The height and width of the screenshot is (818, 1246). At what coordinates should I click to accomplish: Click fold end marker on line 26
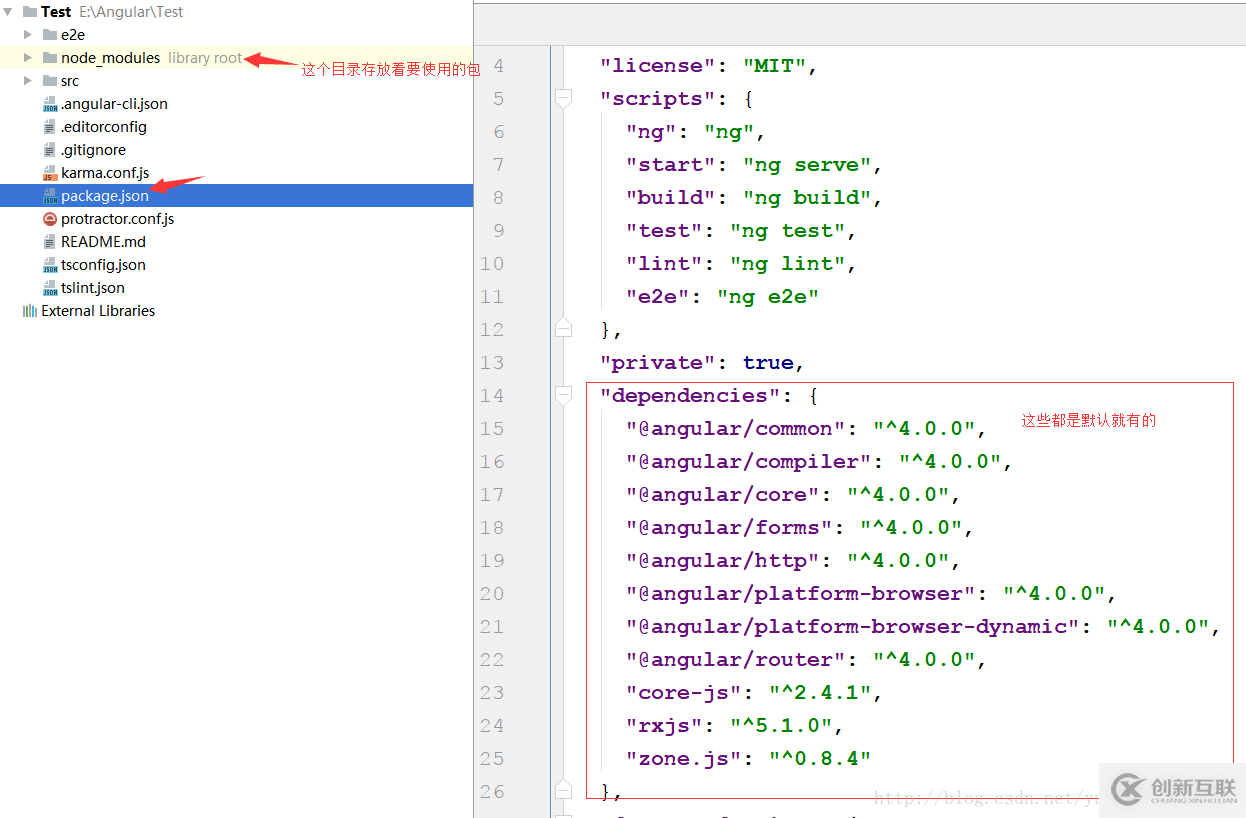click(x=563, y=791)
